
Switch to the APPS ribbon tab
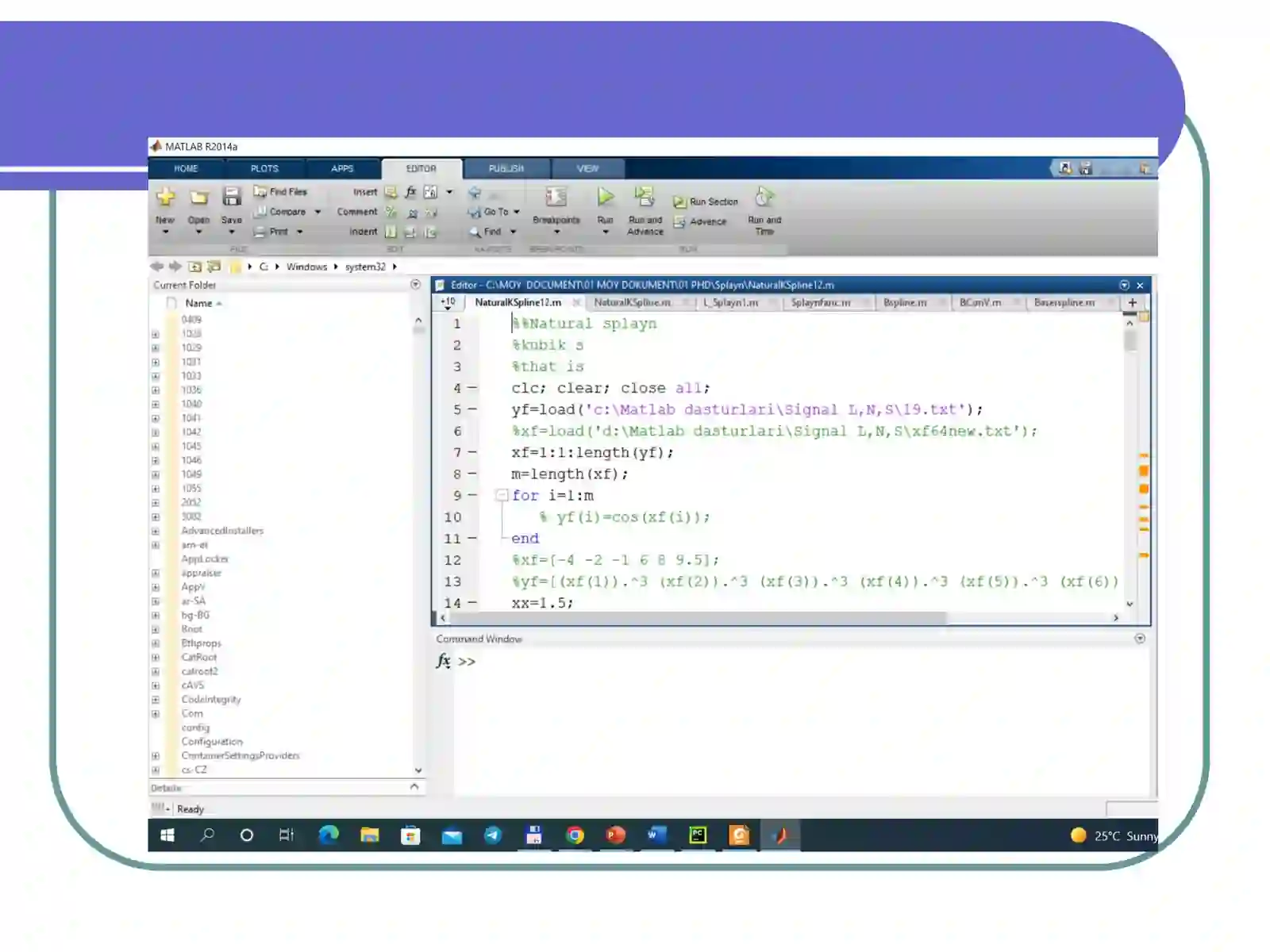click(x=342, y=168)
